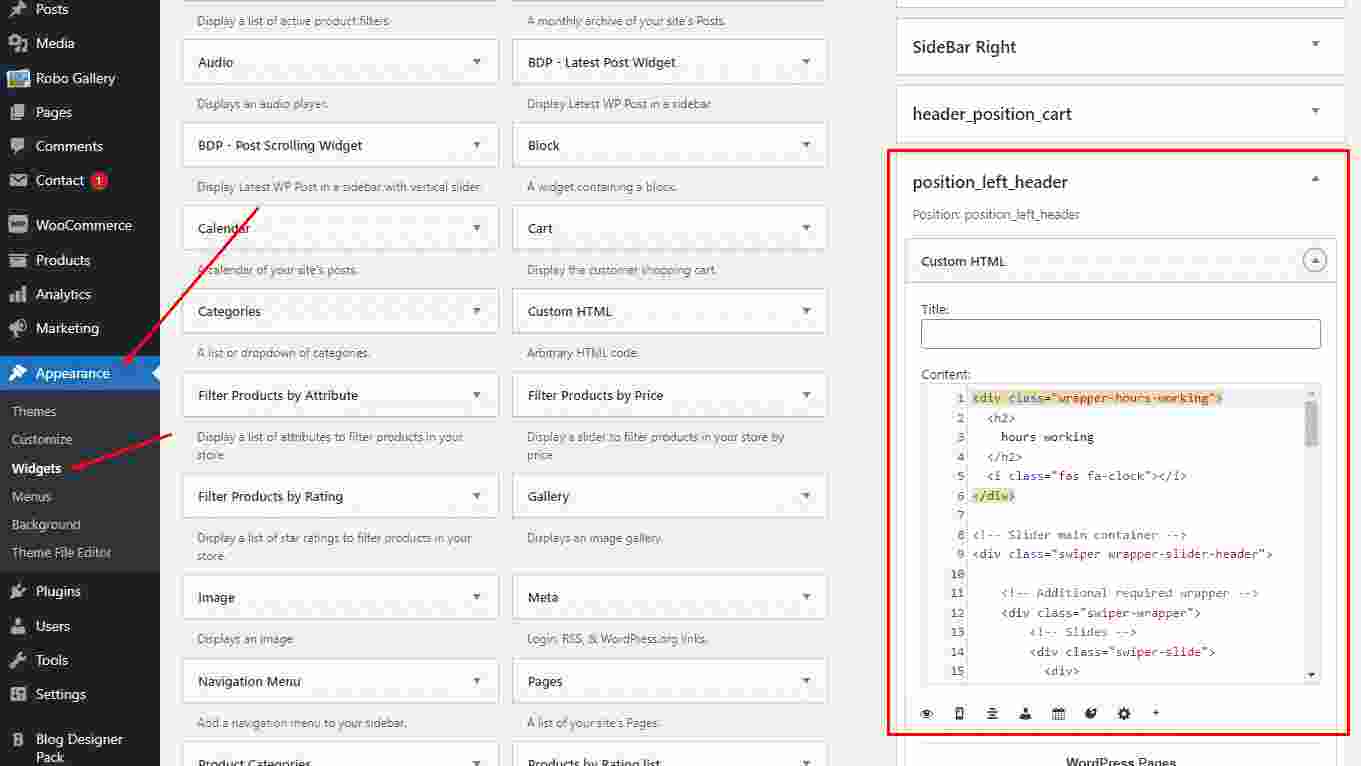Open the Themes link under Appearance

click(x=34, y=411)
